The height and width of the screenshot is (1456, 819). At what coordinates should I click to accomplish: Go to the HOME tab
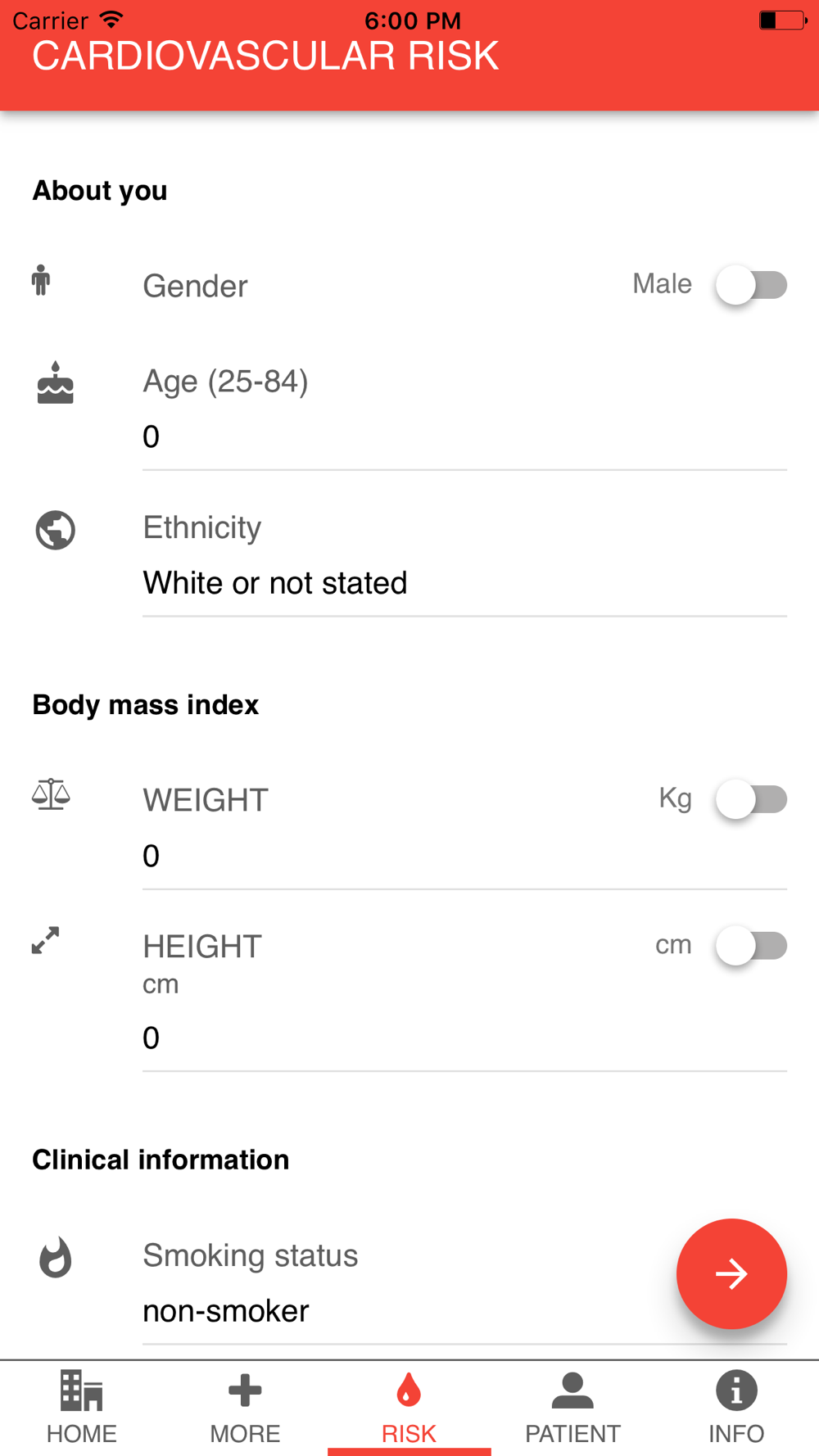click(82, 1409)
